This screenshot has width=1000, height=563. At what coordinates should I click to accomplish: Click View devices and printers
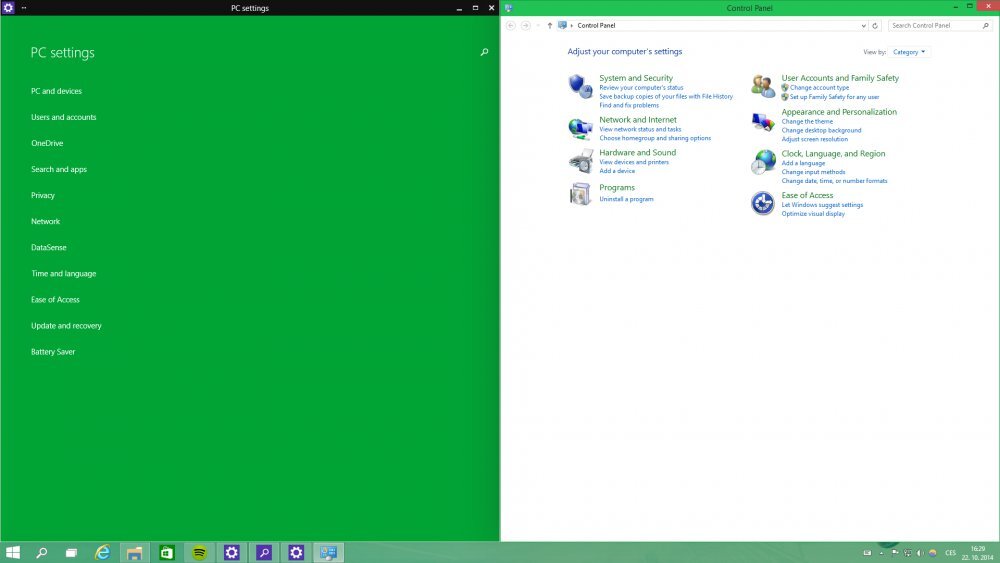(x=634, y=163)
